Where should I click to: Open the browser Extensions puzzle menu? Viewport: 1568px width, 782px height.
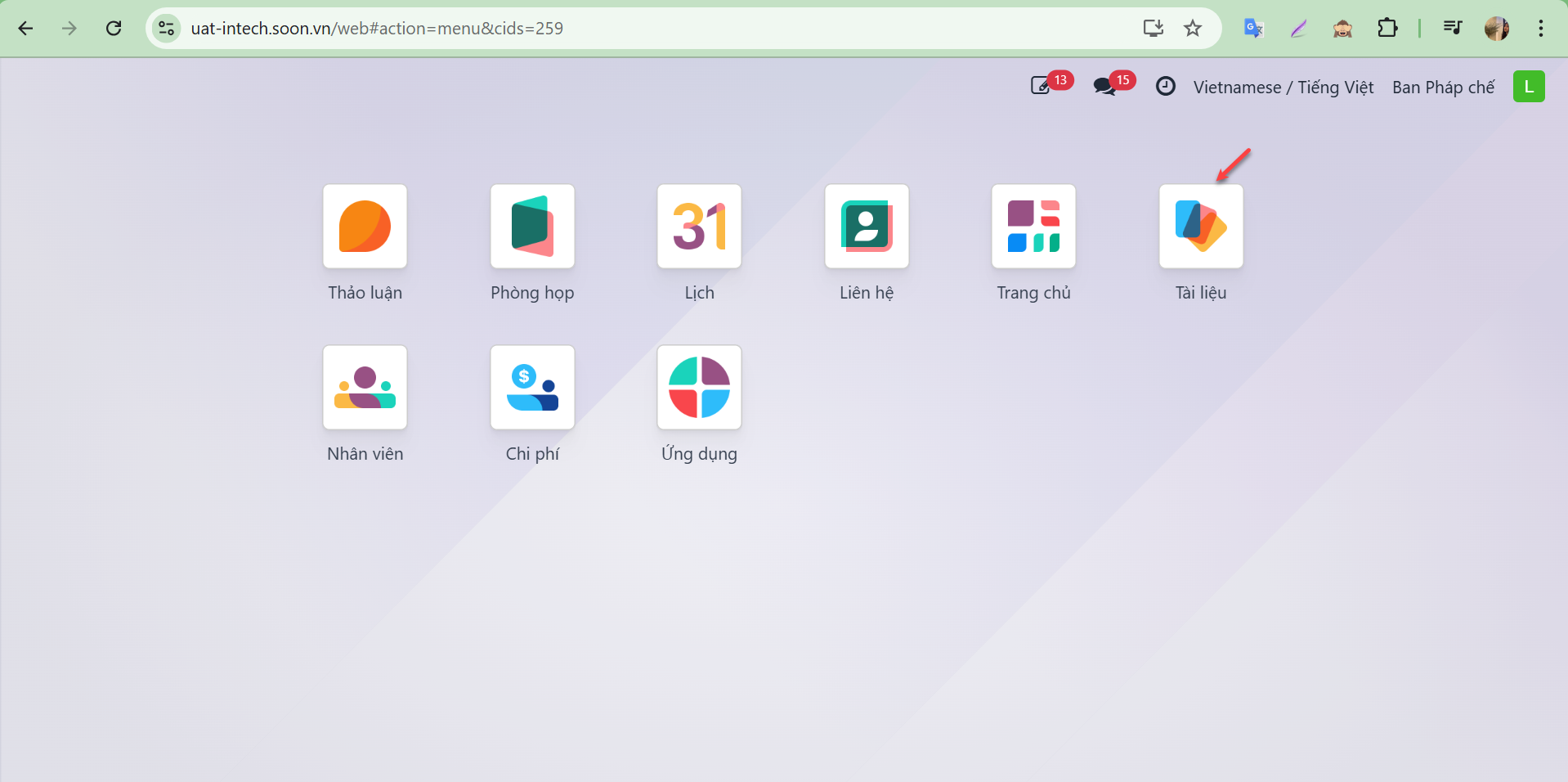[1387, 29]
